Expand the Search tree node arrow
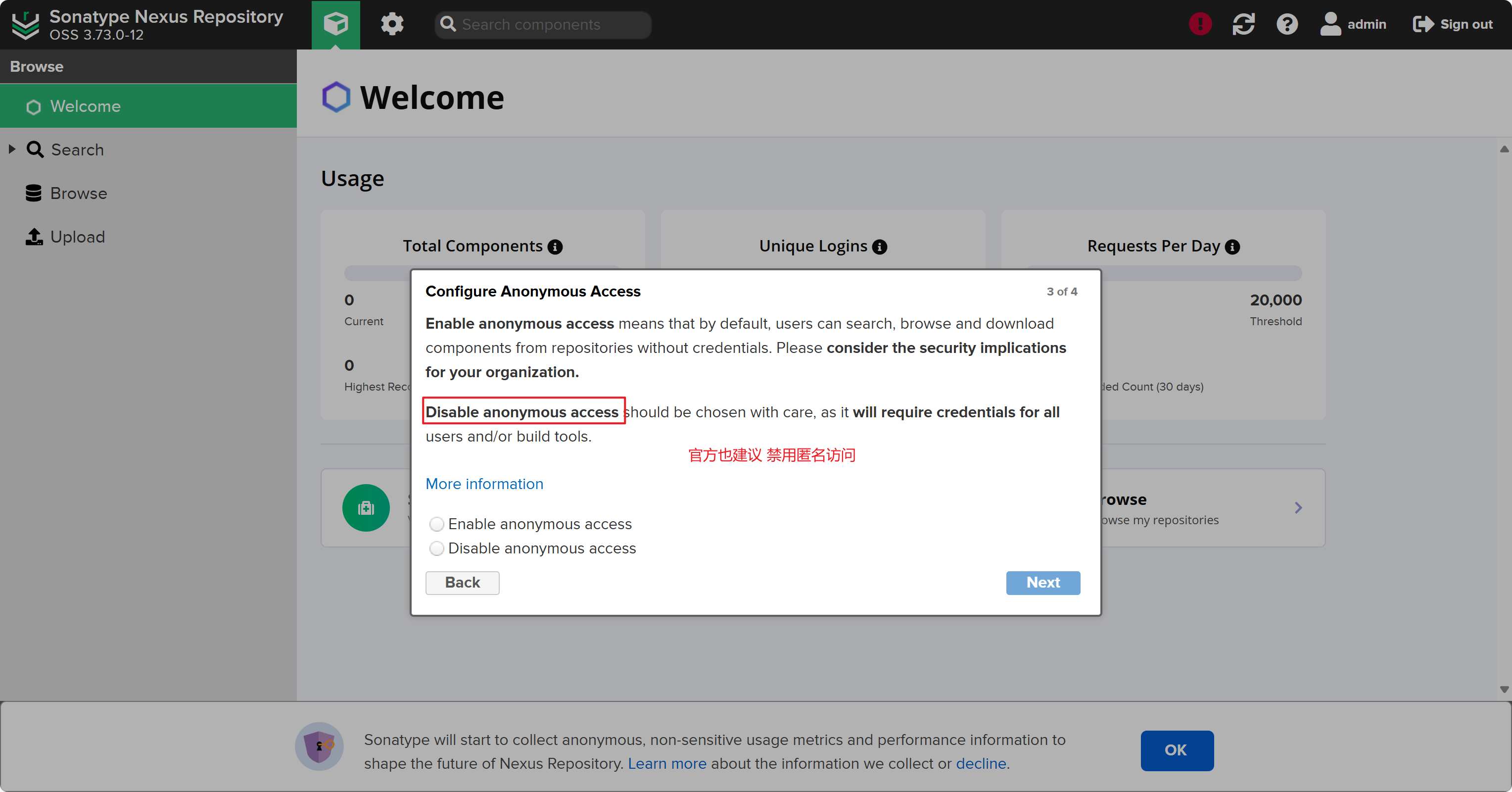This screenshot has height=792, width=1512. point(12,149)
